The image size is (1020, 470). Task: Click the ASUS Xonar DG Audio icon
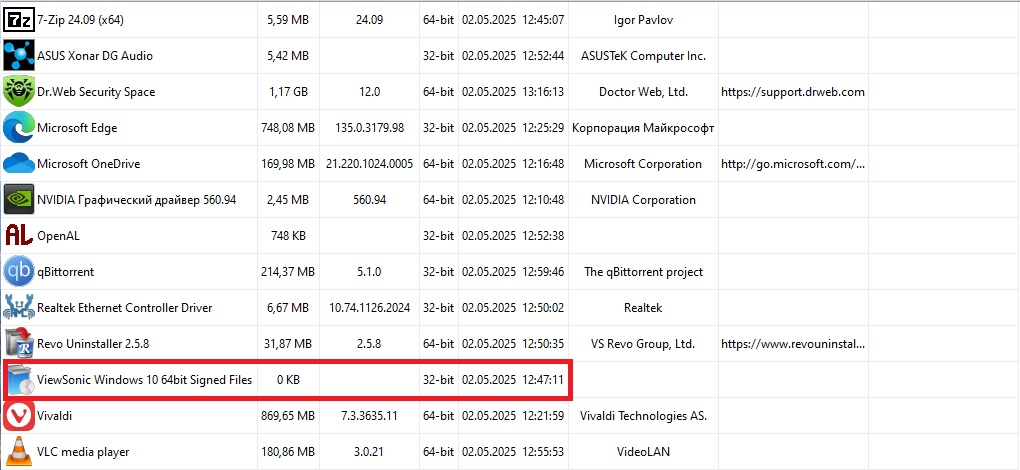coord(18,56)
